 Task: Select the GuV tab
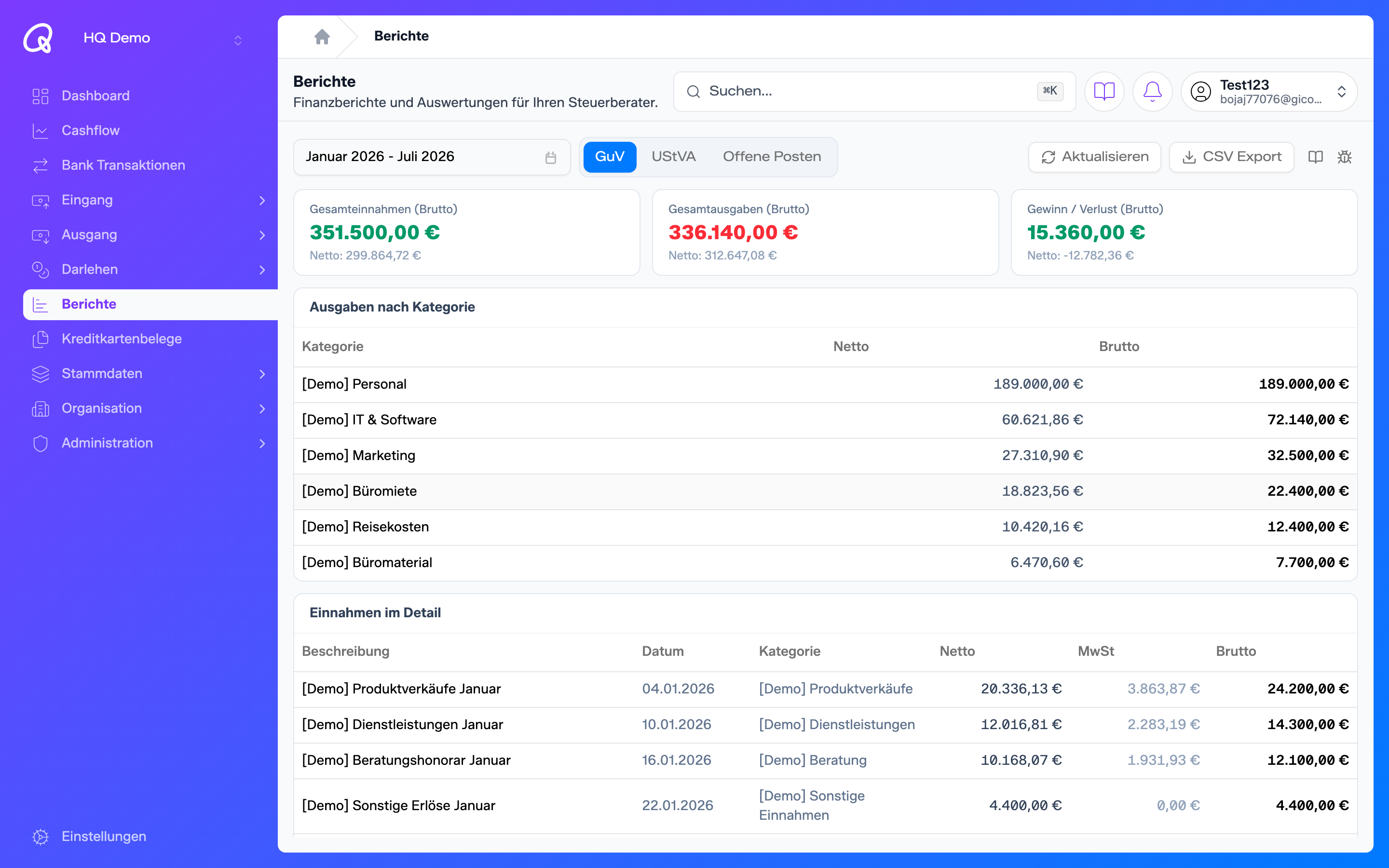tap(610, 157)
